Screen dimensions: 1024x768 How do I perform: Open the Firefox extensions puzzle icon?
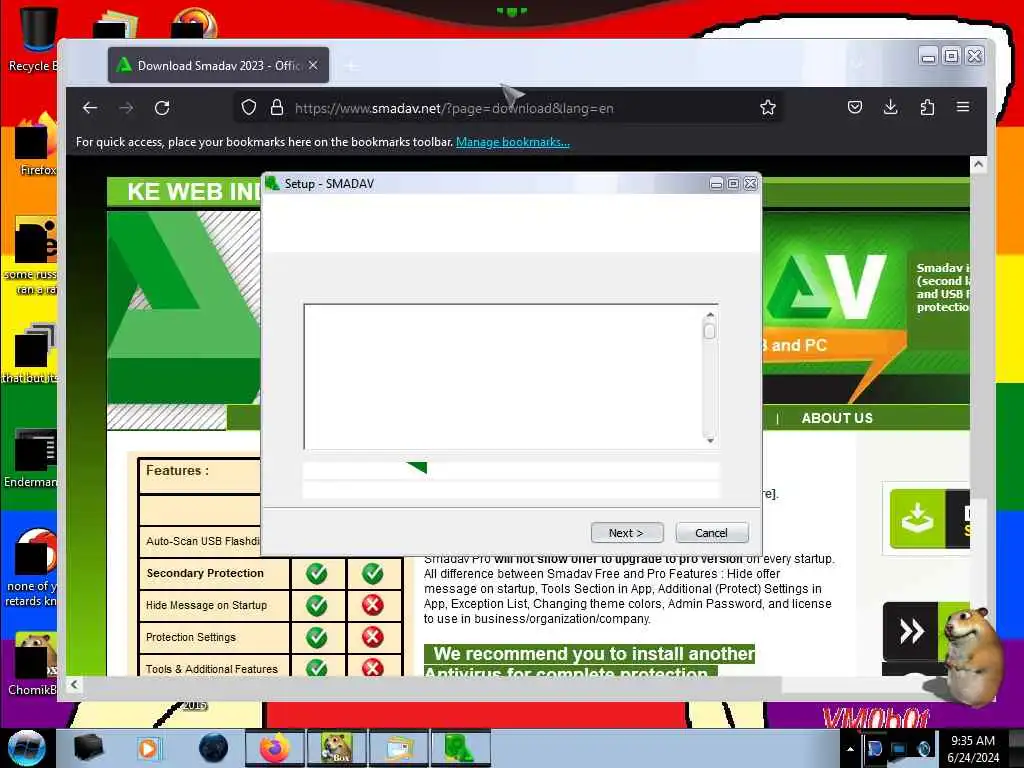pos(927,107)
